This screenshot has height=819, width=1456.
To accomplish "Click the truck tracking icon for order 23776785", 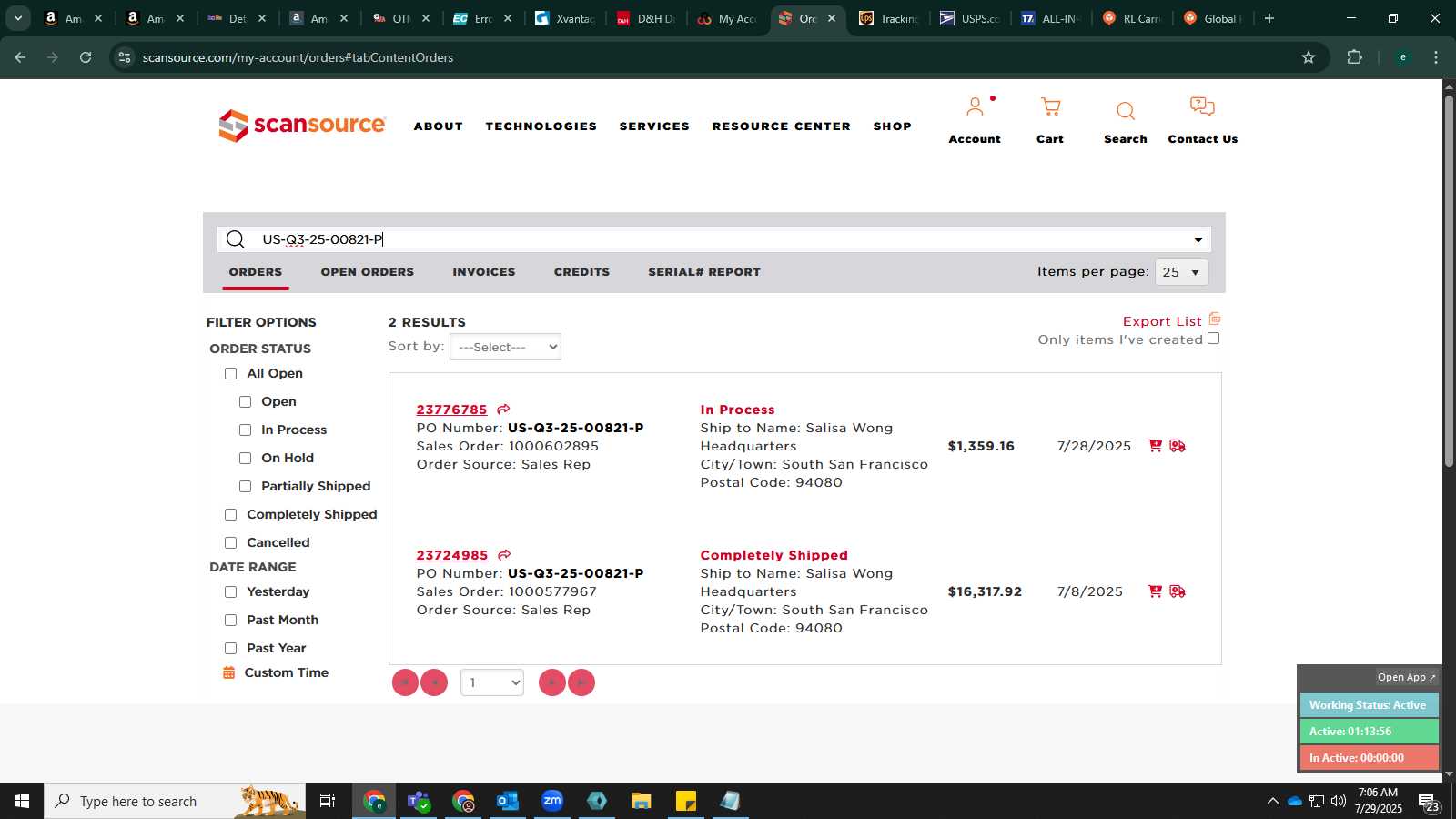I will pyautogui.click(x=1178, y=446).
